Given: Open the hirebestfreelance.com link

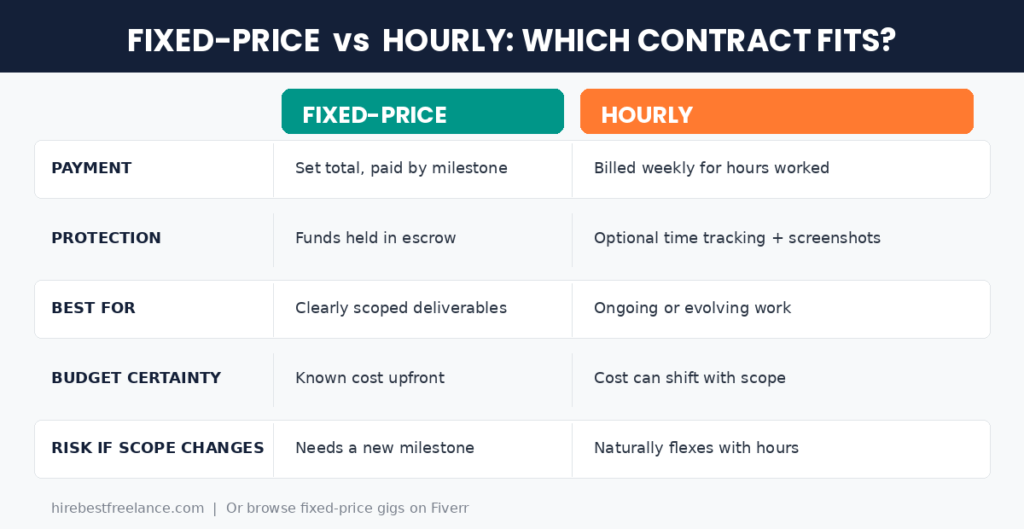Looking at the screenshot, I should pyautogui.click(x=127, y=508).
